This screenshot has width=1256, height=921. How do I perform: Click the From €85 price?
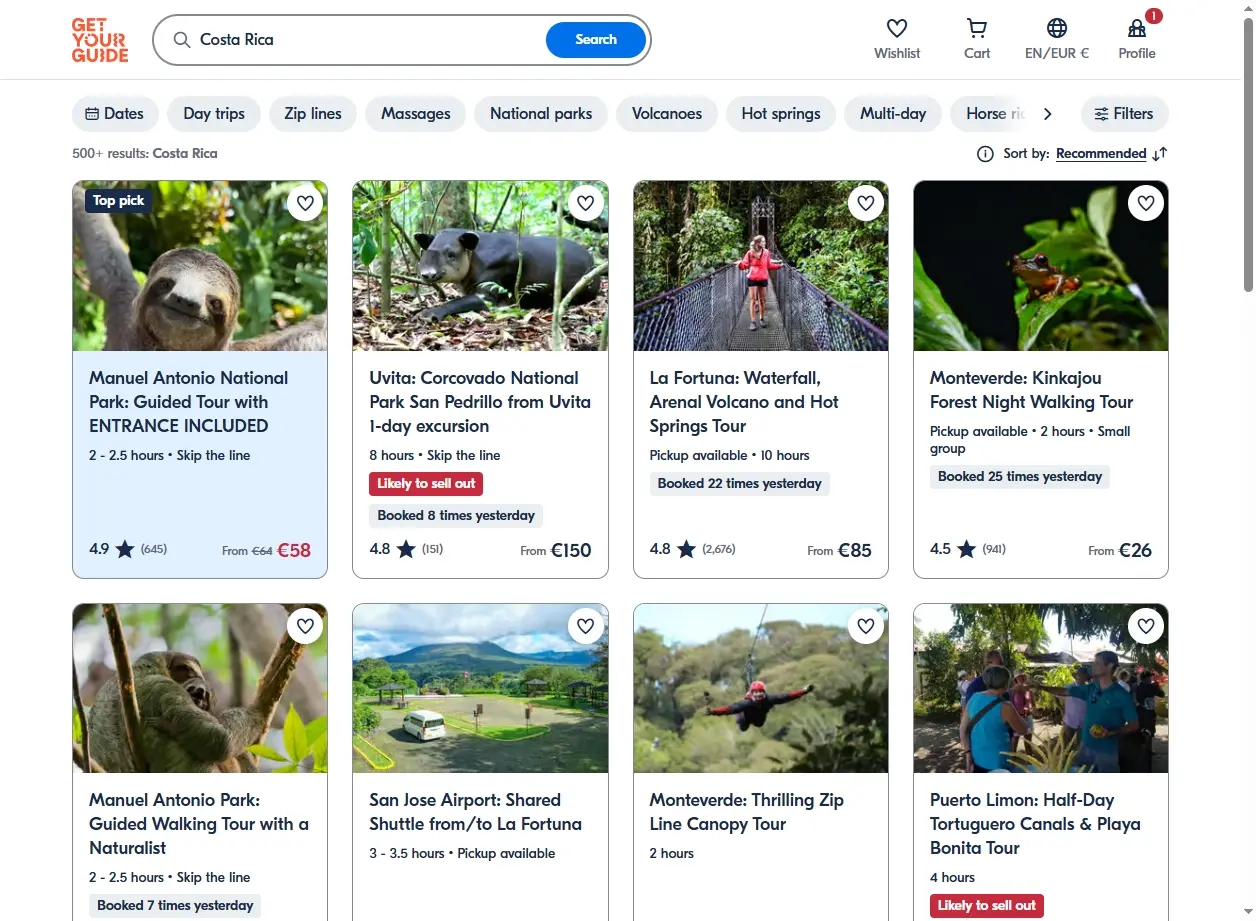(x=839, y=550)
